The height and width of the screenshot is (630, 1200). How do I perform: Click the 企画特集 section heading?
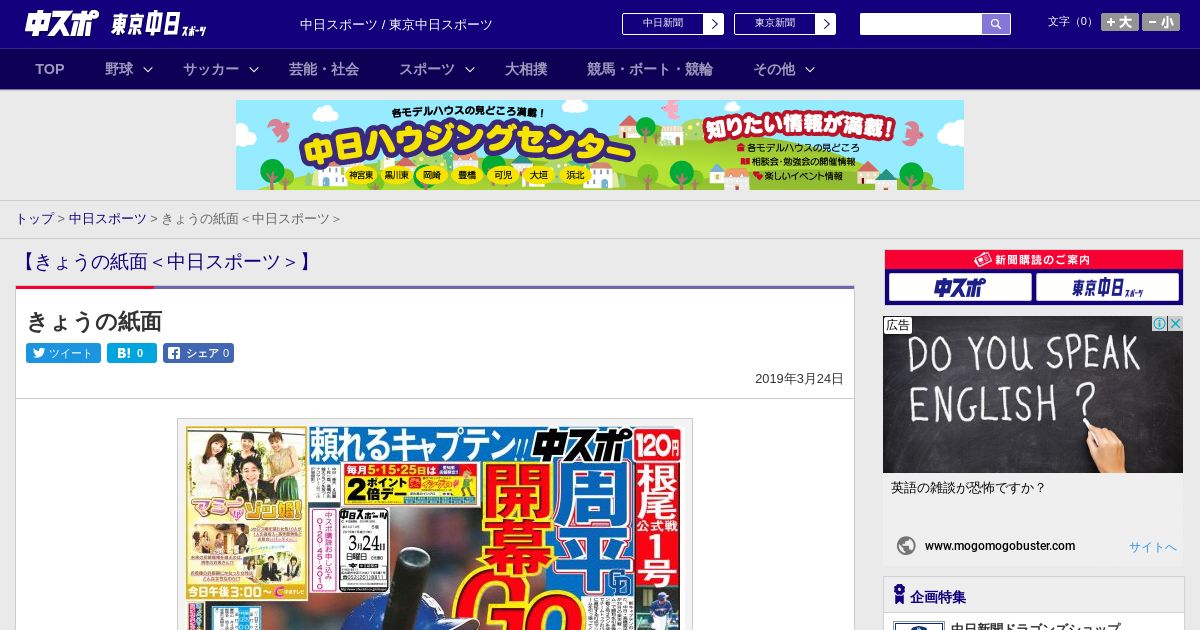click(x=938, y=597)
